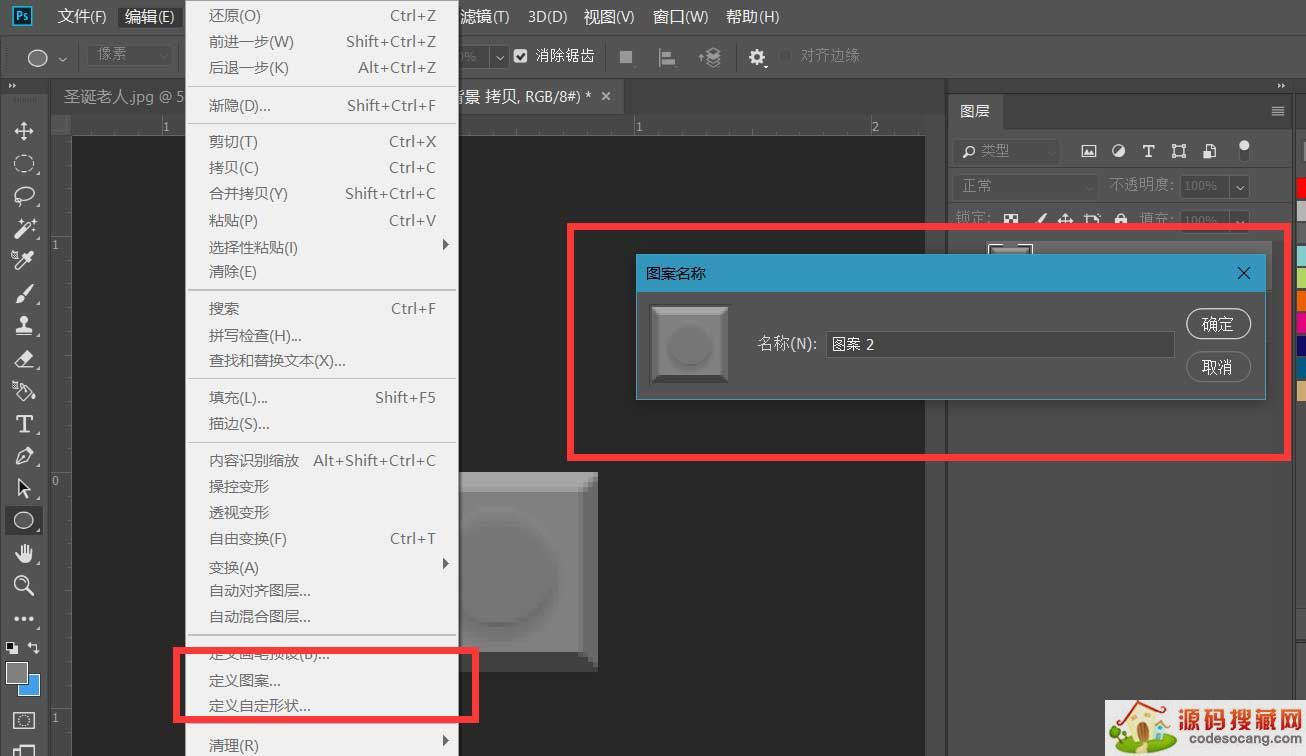Select the Zoom magnifier tool
This screenshot has width=1306, height=756.
coord(24,585)
